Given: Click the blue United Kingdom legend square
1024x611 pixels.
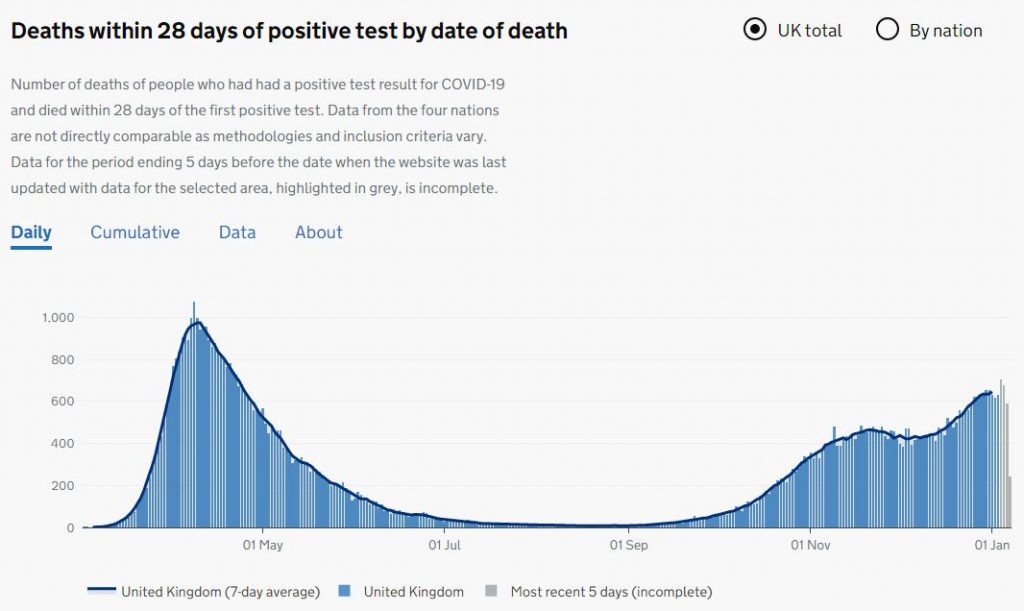Looking at the screenshot, I should tap(345, 591).
